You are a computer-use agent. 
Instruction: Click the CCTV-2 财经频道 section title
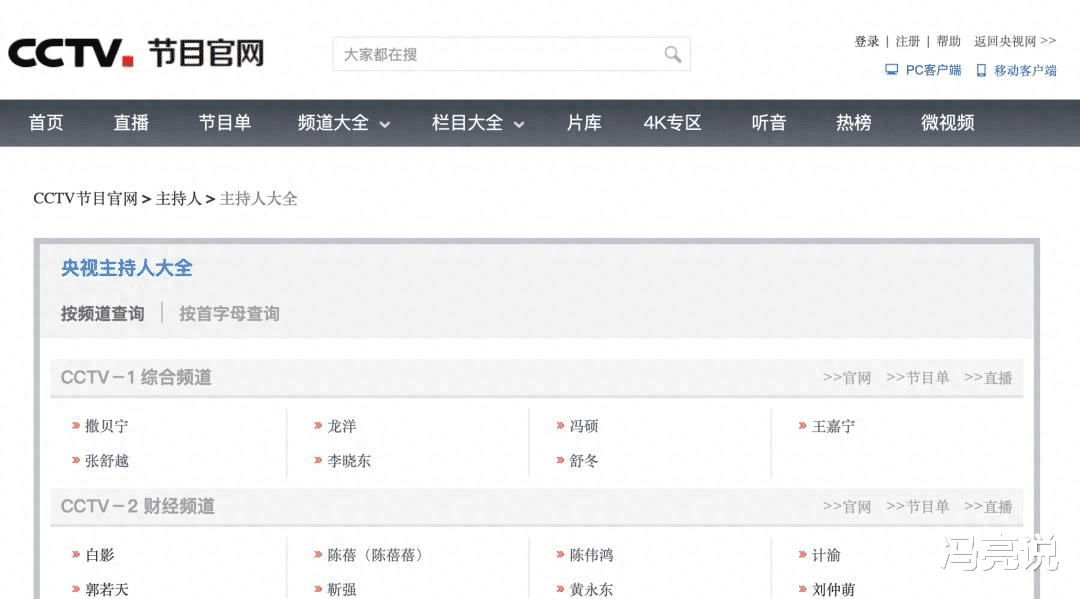pos(138,506)
